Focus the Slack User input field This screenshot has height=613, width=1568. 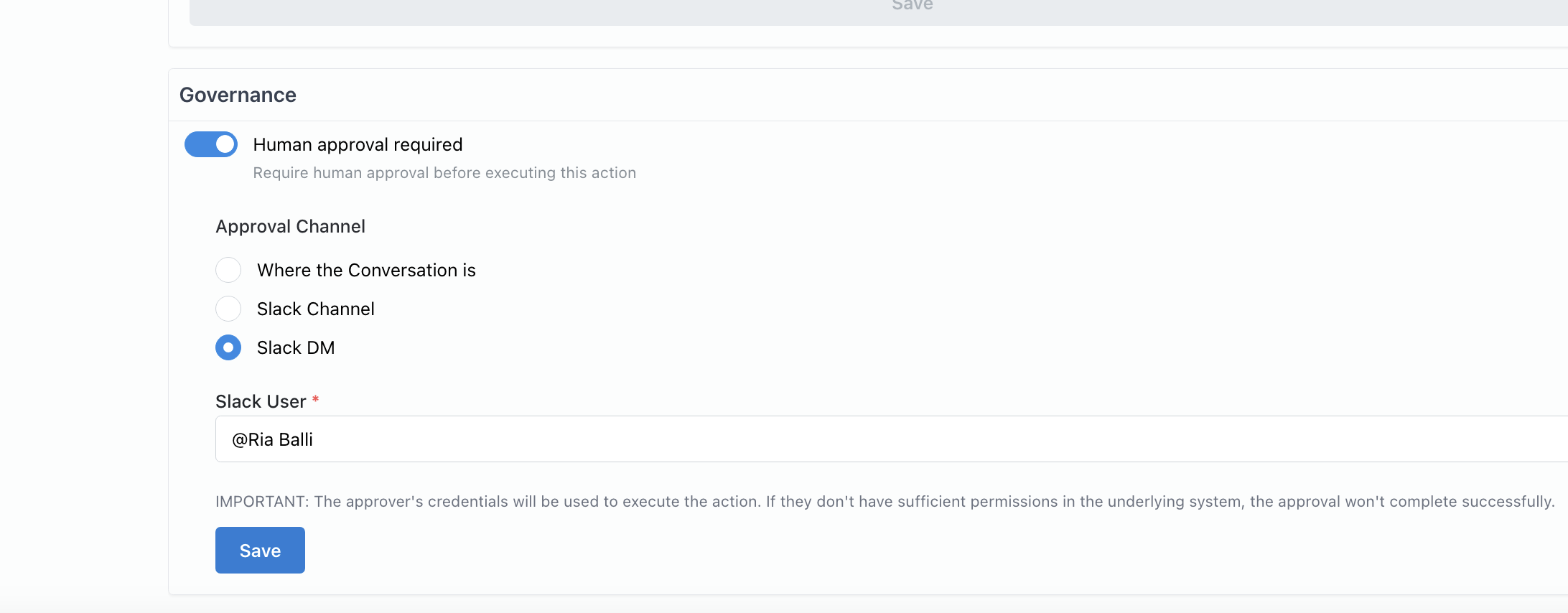[x=892, y=439]
